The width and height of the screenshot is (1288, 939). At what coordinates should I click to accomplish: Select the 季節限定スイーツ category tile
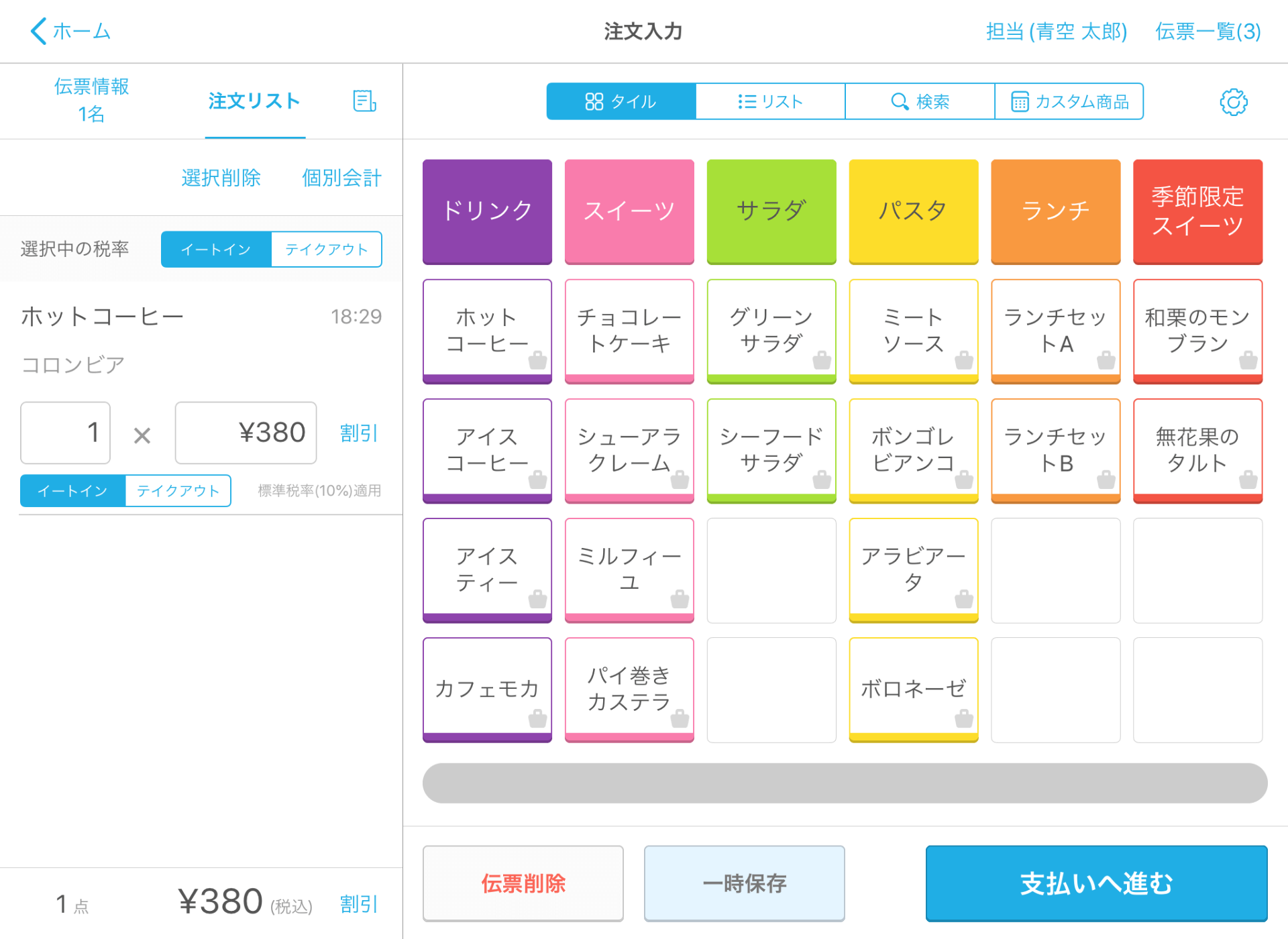[x=1198, y=211]
